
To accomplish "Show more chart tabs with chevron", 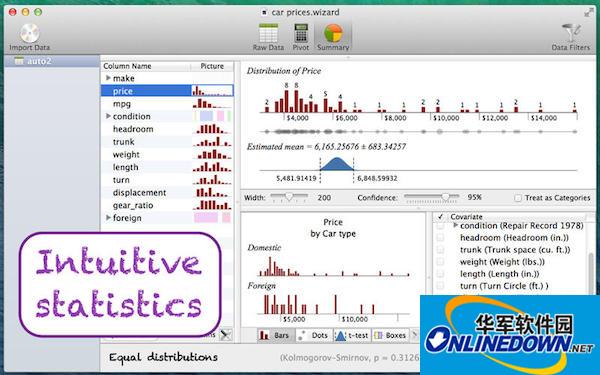I will tap(414, 335).
